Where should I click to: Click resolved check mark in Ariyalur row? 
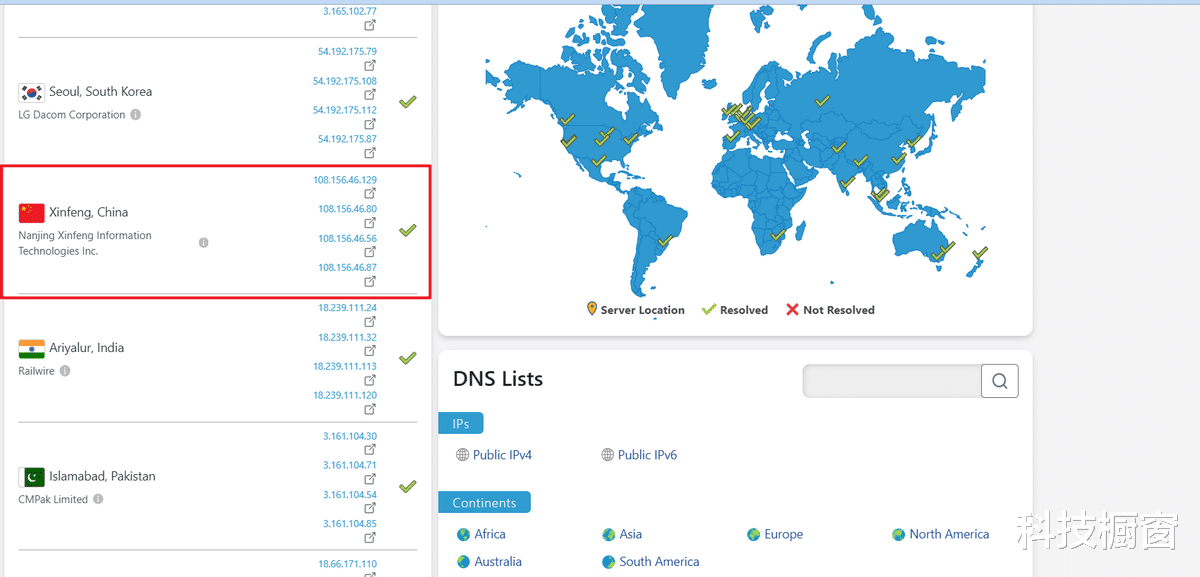(x=407, y=358)
